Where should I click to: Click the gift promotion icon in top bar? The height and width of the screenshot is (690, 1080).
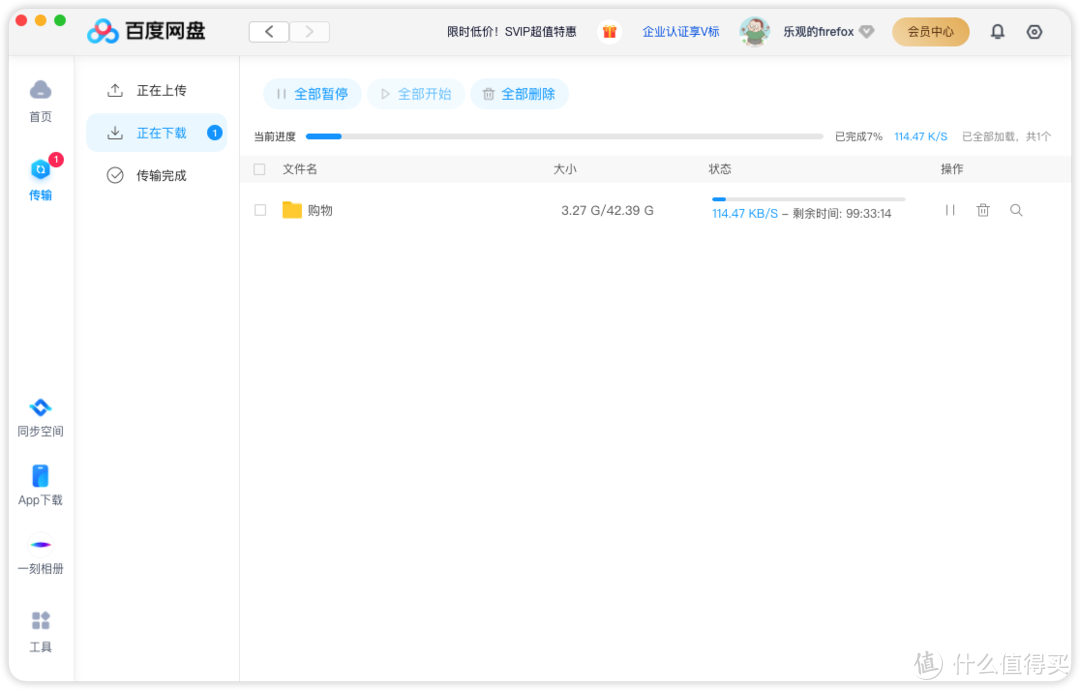[610, 31]
